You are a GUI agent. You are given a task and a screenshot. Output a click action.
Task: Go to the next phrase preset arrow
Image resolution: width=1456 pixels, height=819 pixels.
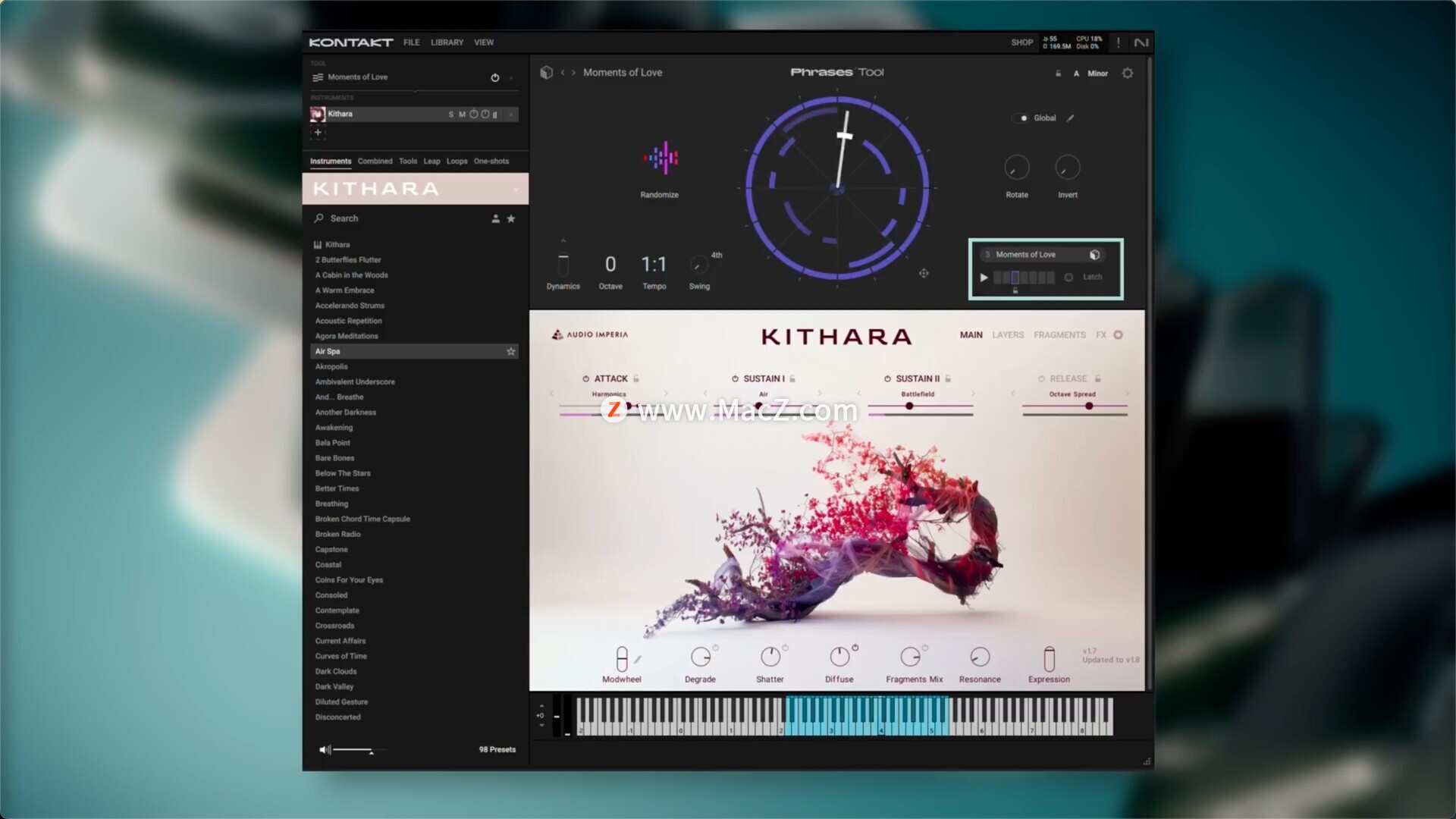point(573,73)
